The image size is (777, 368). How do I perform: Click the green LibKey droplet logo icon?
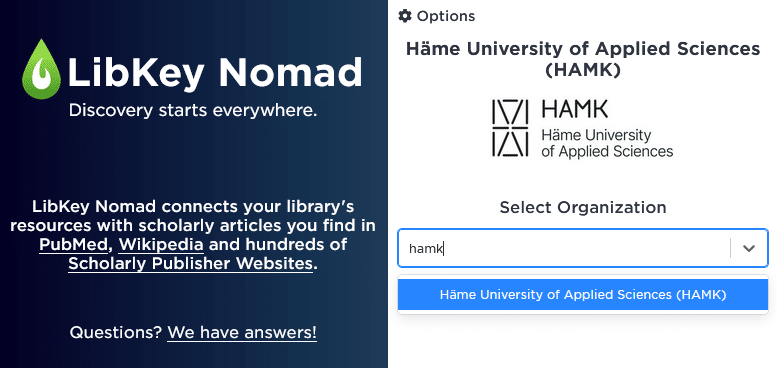click(42, 69)
